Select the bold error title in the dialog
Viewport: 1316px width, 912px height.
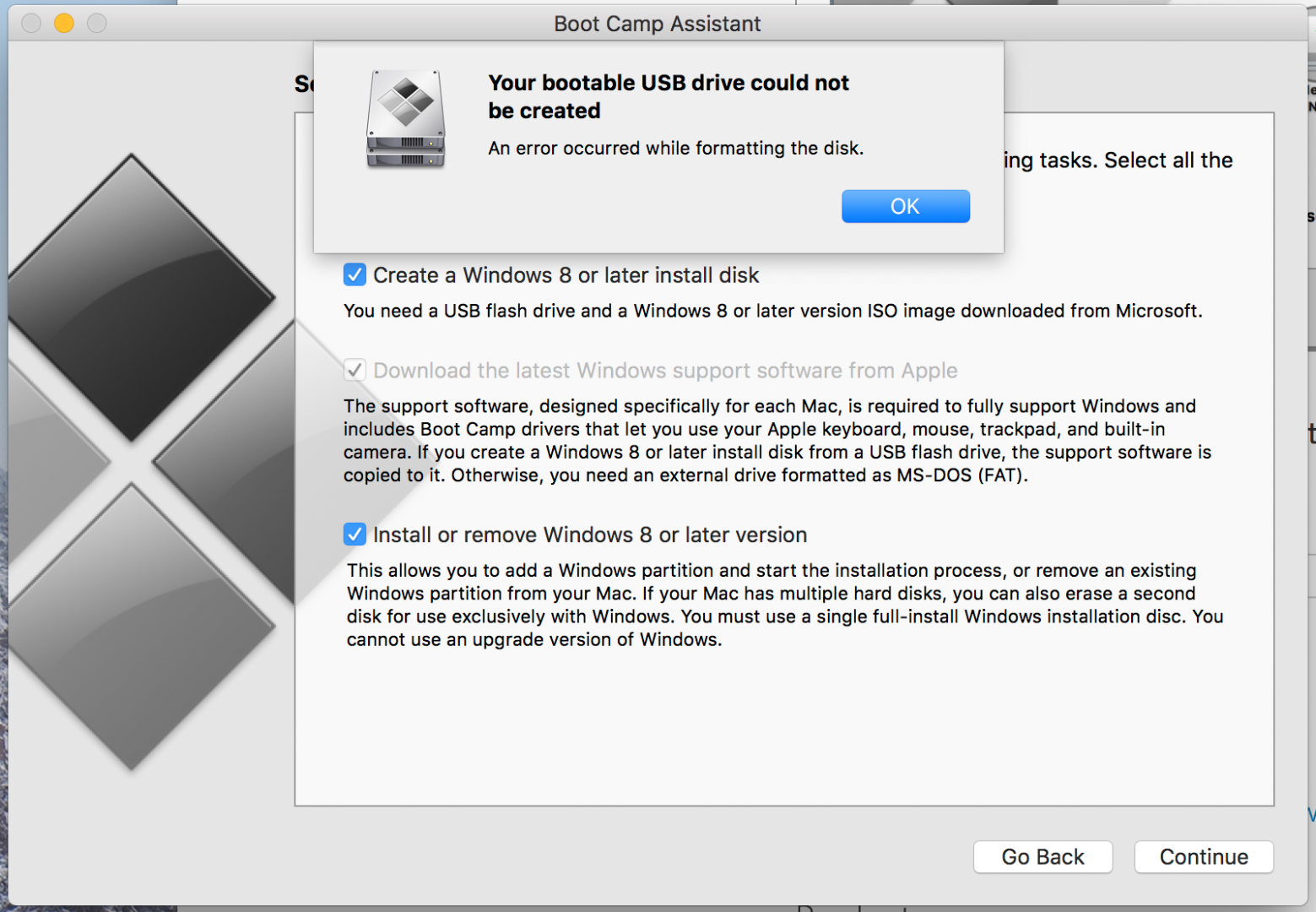tap(668, 95)
